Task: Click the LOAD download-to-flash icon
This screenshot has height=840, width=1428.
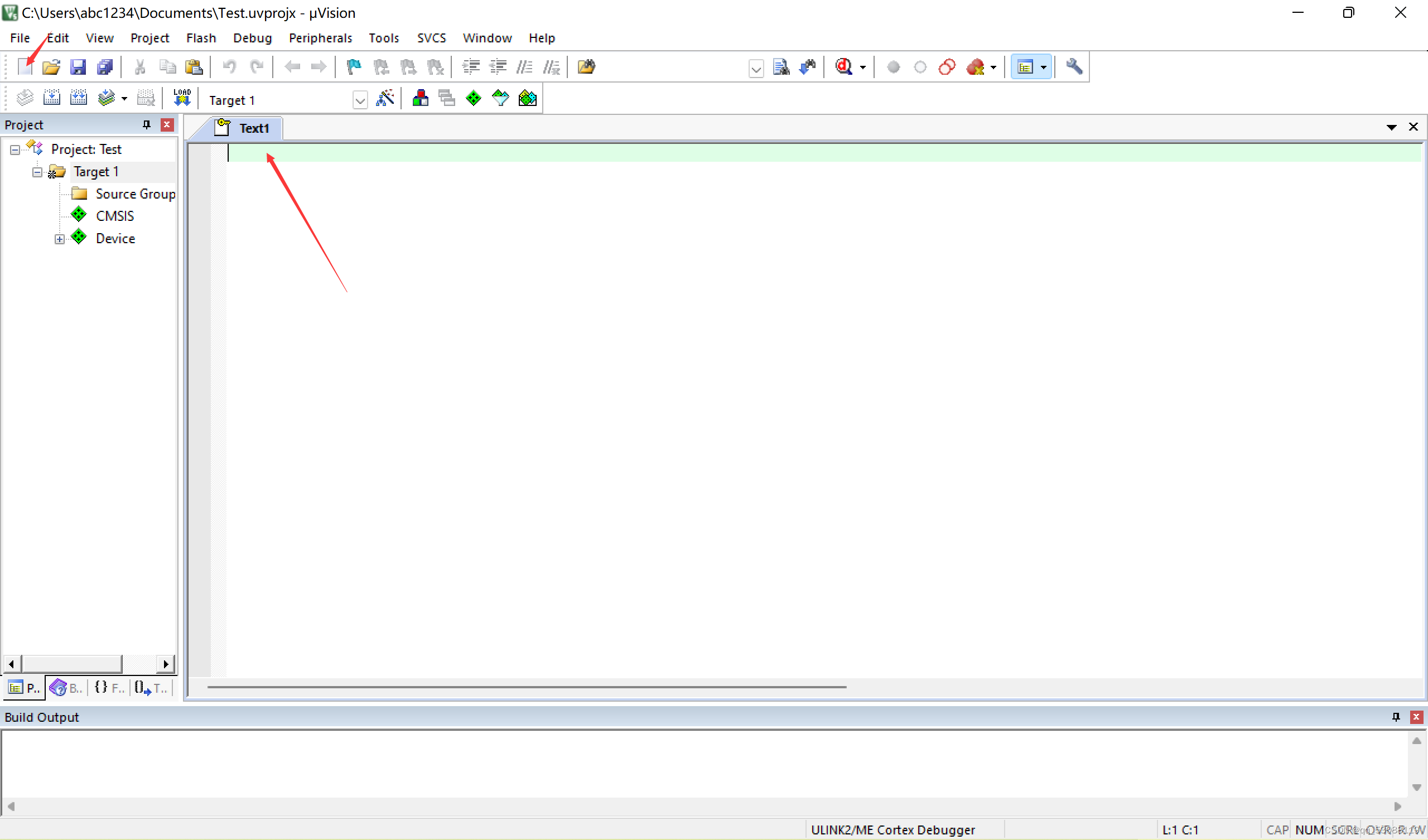Action: coord(182,98)
